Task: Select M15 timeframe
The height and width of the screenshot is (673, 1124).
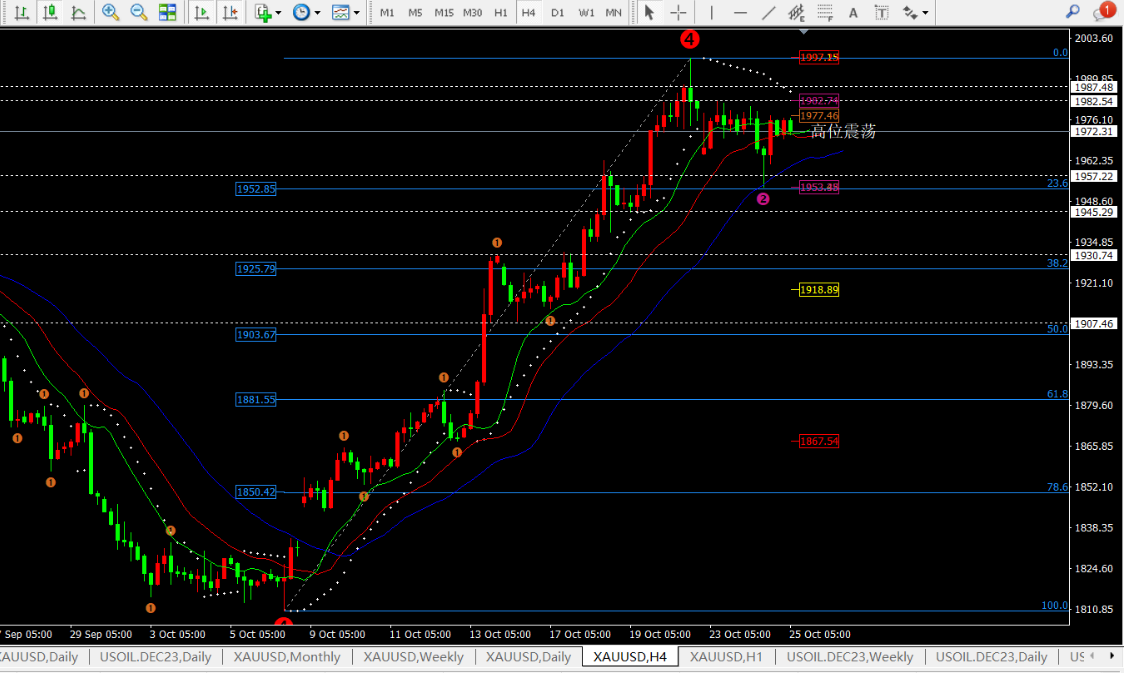Action: (444, 13)
